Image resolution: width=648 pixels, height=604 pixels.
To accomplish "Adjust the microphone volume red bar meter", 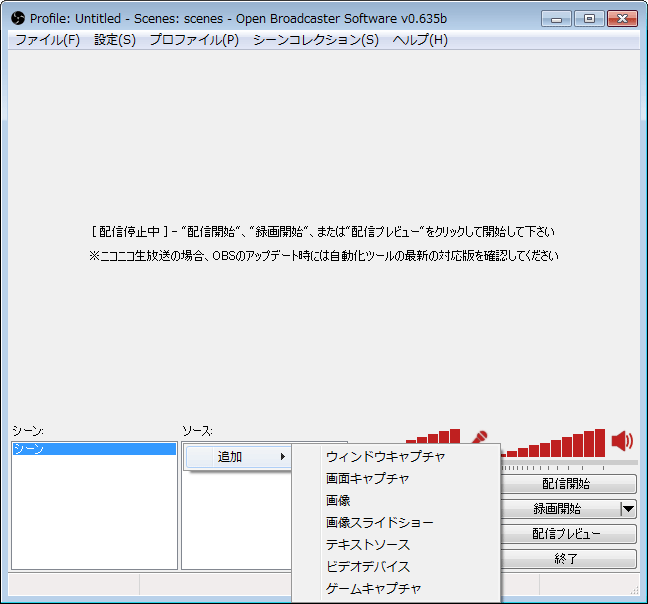I will click(x=433, y=436).
